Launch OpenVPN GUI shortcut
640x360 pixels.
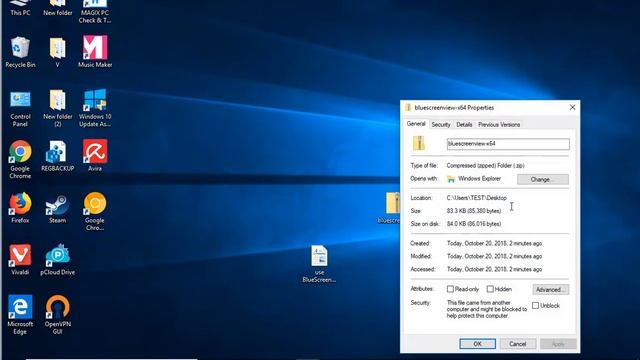click(x=58, y=315)
